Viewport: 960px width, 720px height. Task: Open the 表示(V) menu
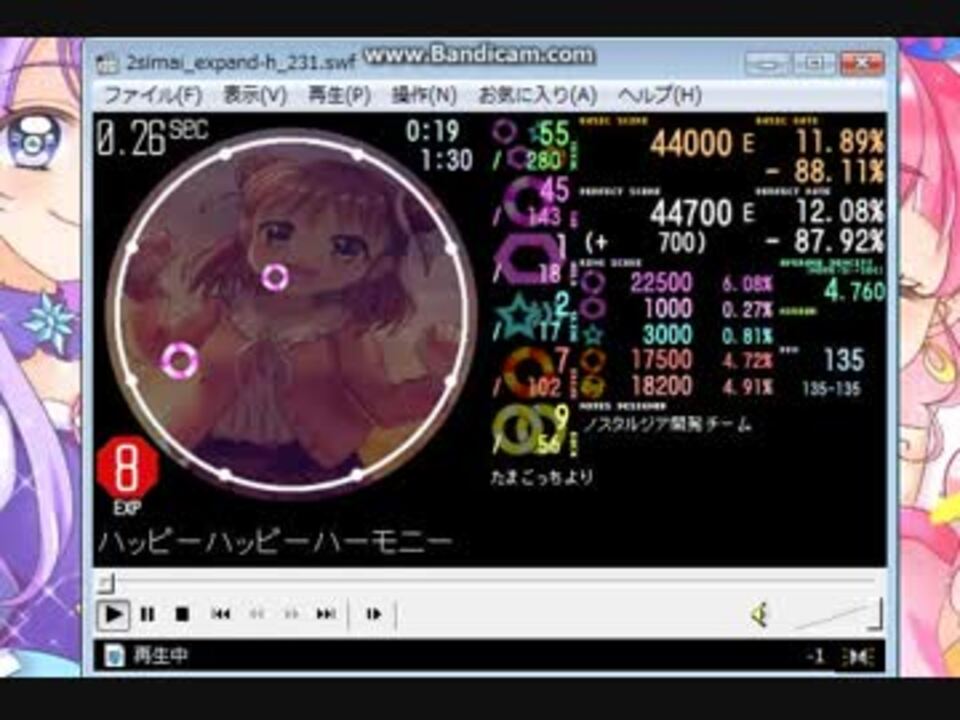(x=255, y=95)
